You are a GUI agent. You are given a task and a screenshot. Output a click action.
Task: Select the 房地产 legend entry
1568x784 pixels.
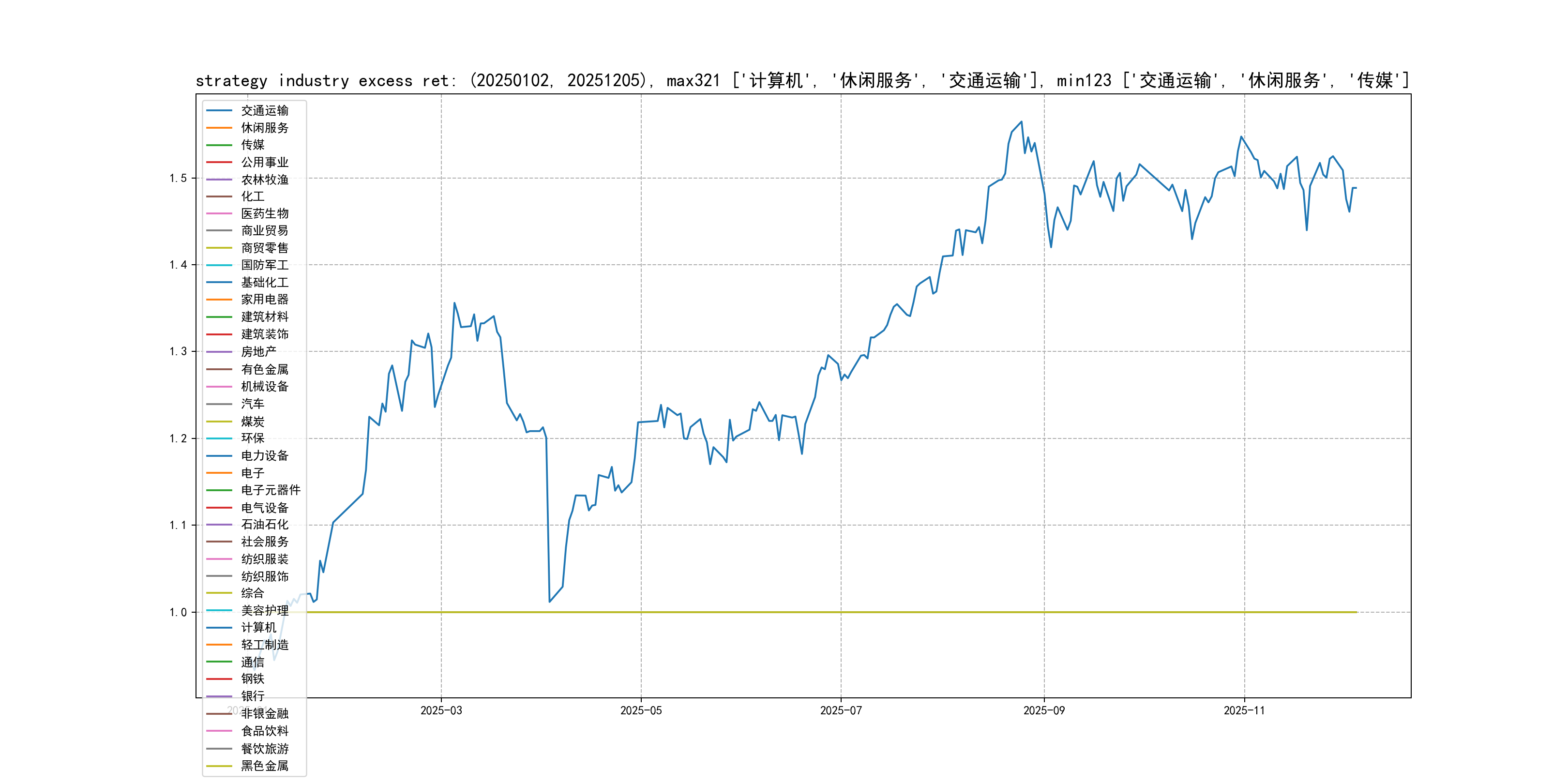coord(258,352)
